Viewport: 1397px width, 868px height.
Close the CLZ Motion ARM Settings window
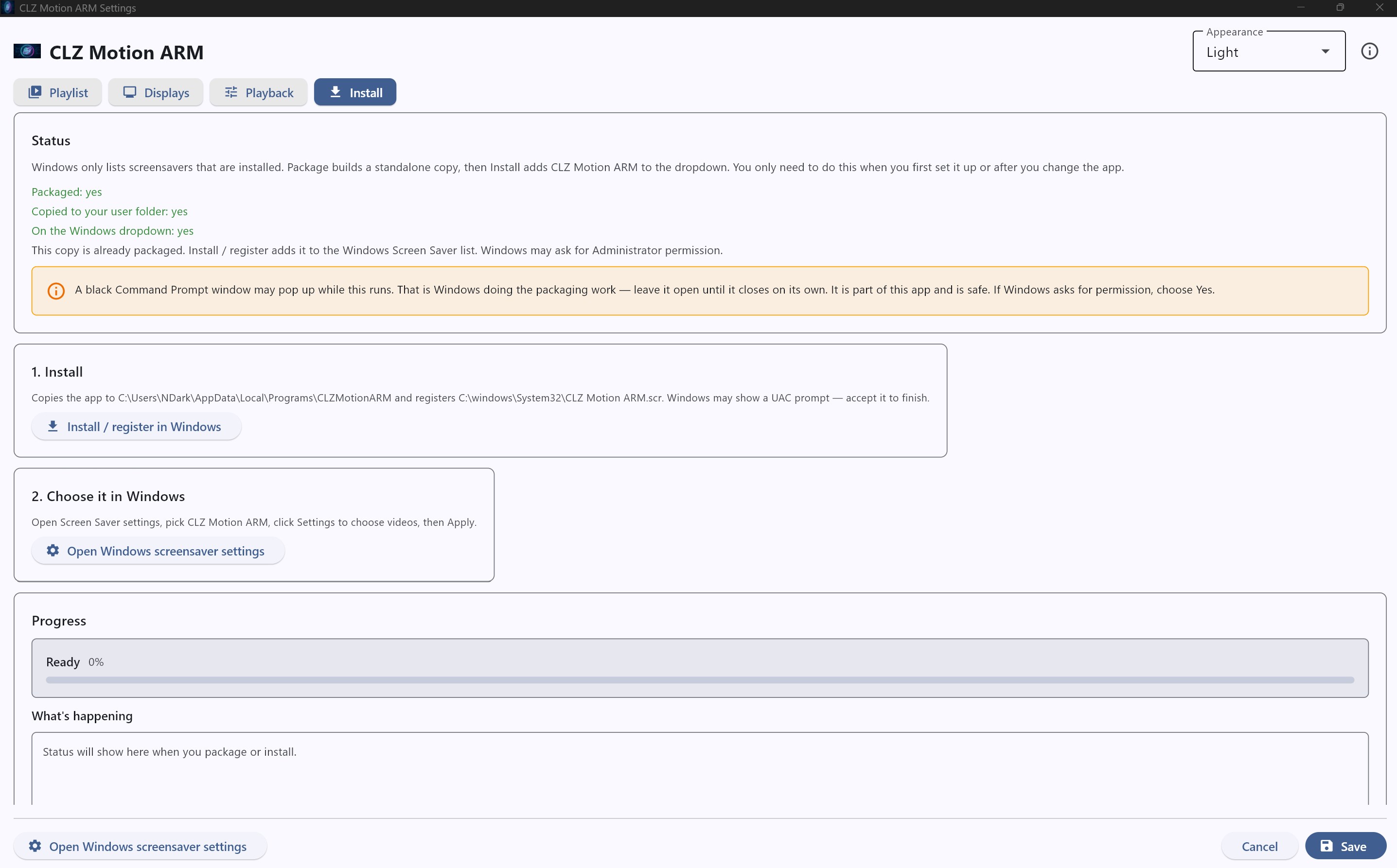(1379, 7)
